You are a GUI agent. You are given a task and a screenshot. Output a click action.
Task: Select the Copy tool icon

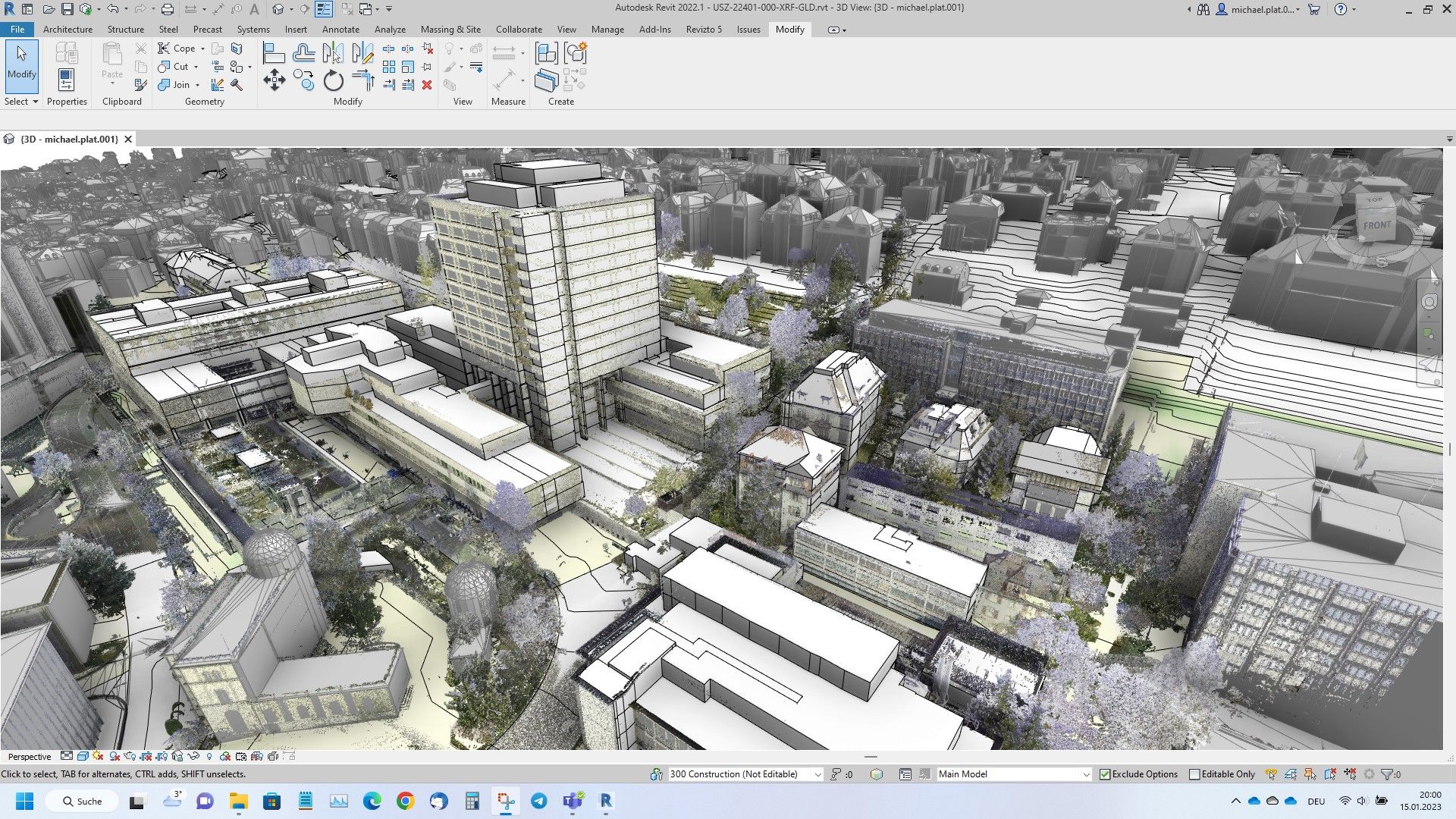[304, 80]
